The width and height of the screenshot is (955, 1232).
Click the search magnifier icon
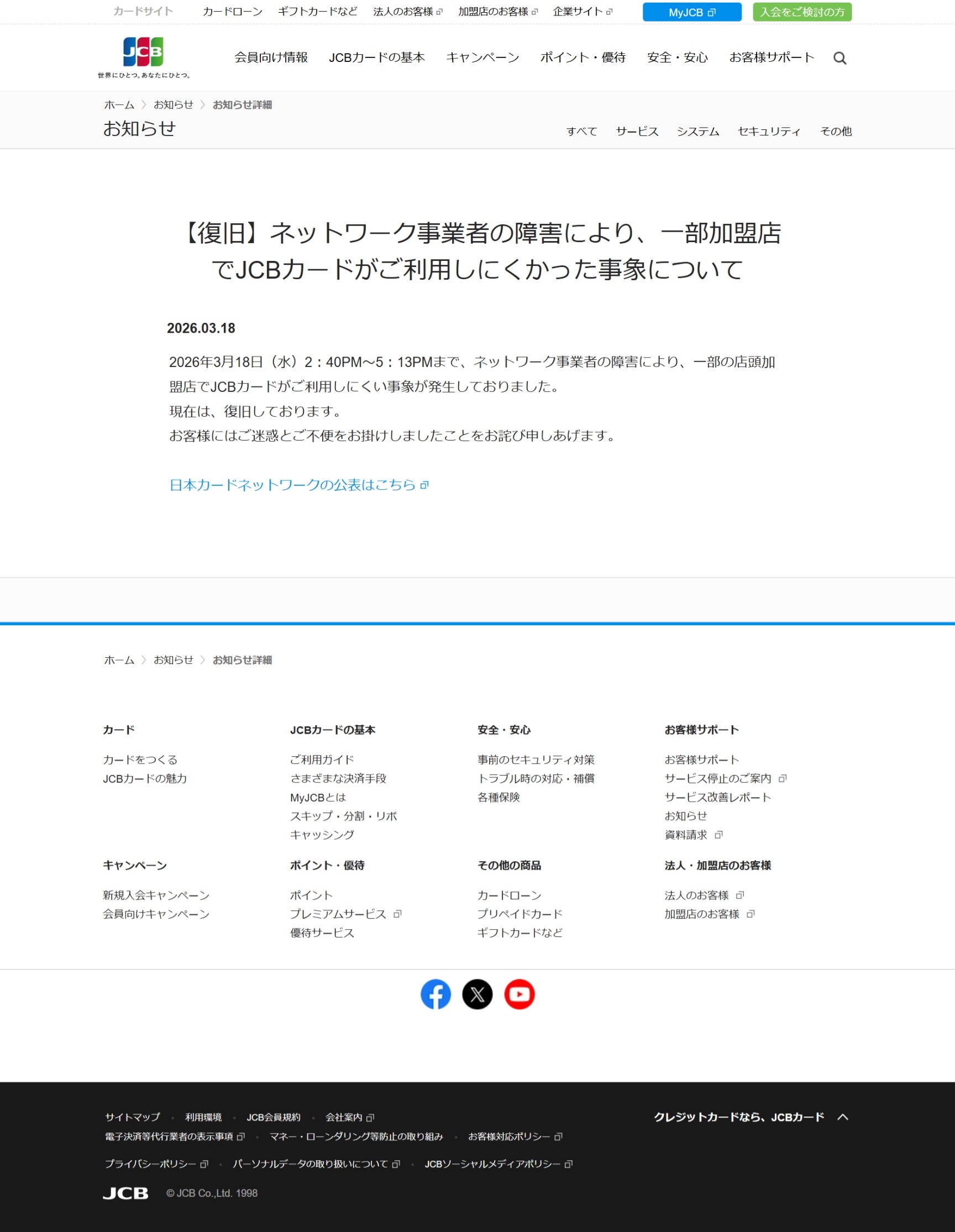coord(839,58)
